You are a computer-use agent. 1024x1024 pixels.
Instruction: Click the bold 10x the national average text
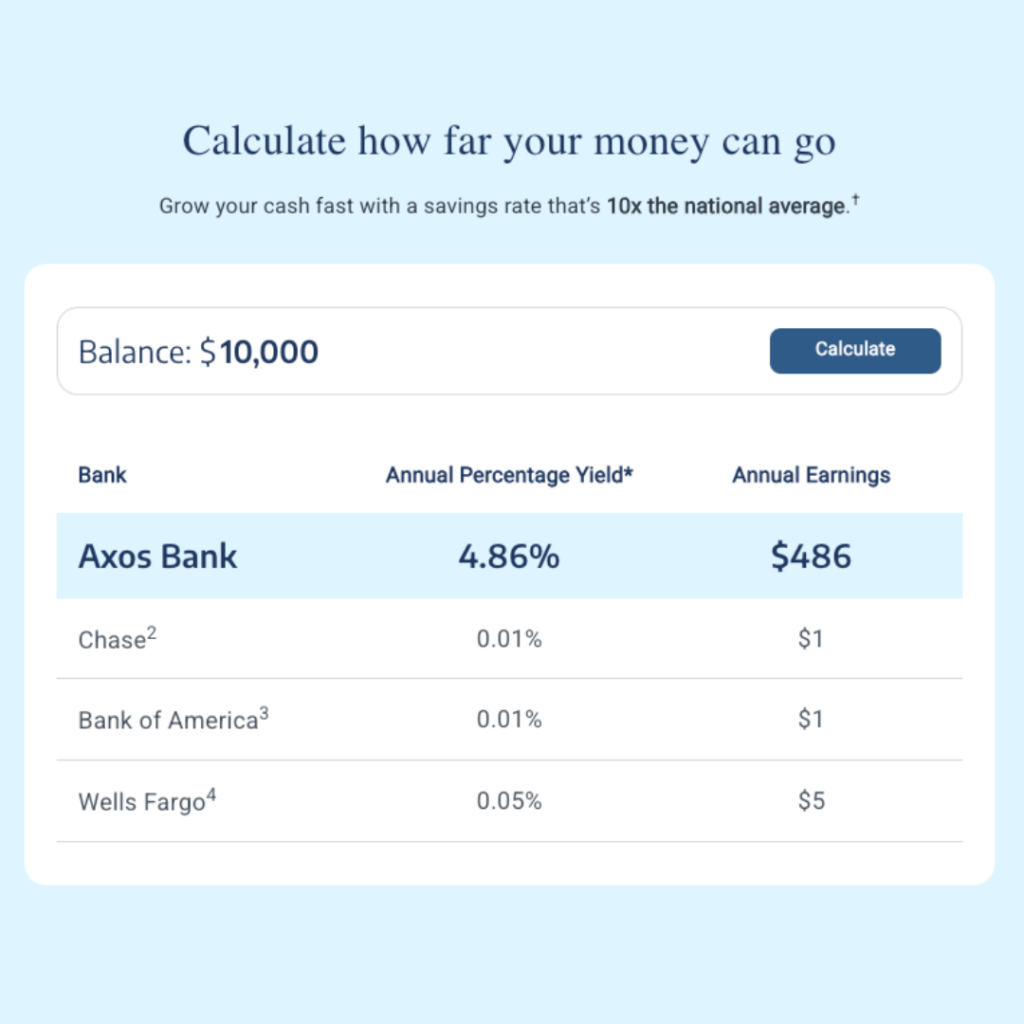click(x=727, y=206)
